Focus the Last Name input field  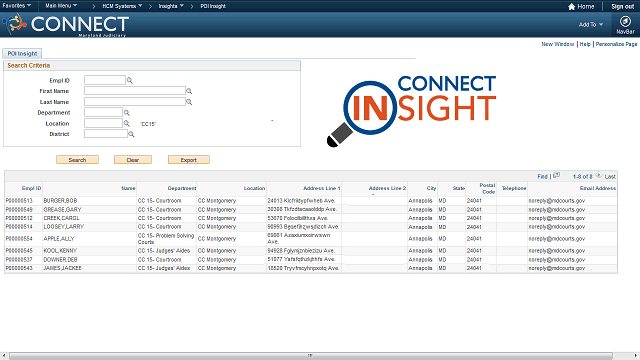[135, 102]
